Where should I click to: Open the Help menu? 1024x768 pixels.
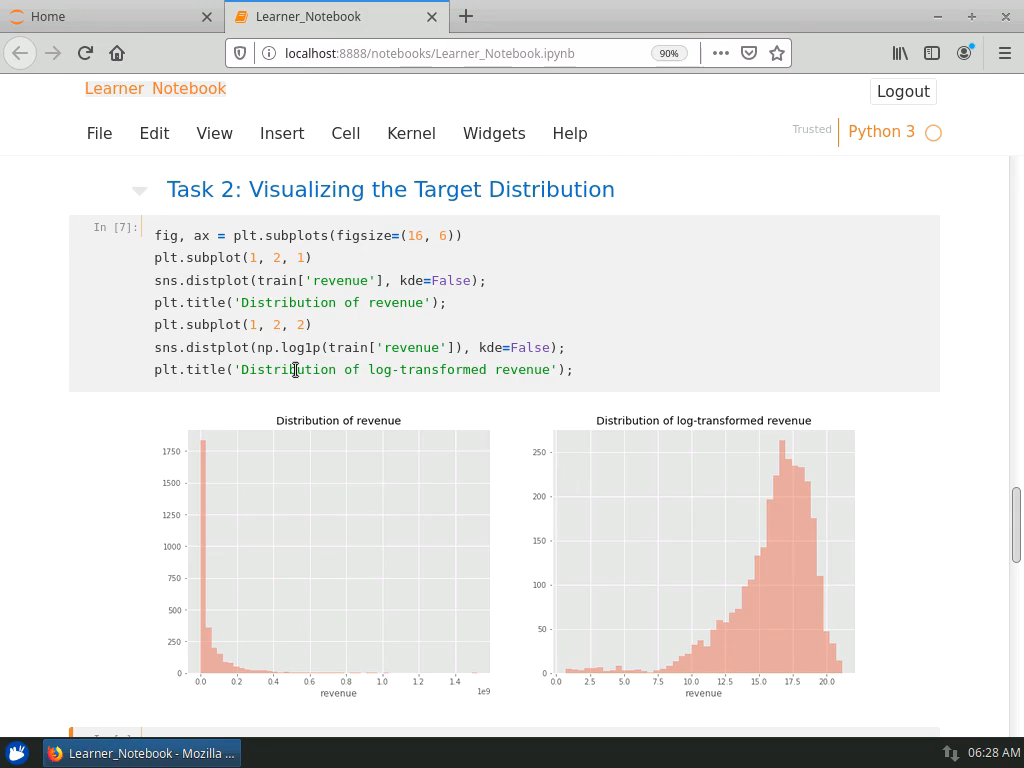coord(570,133)
